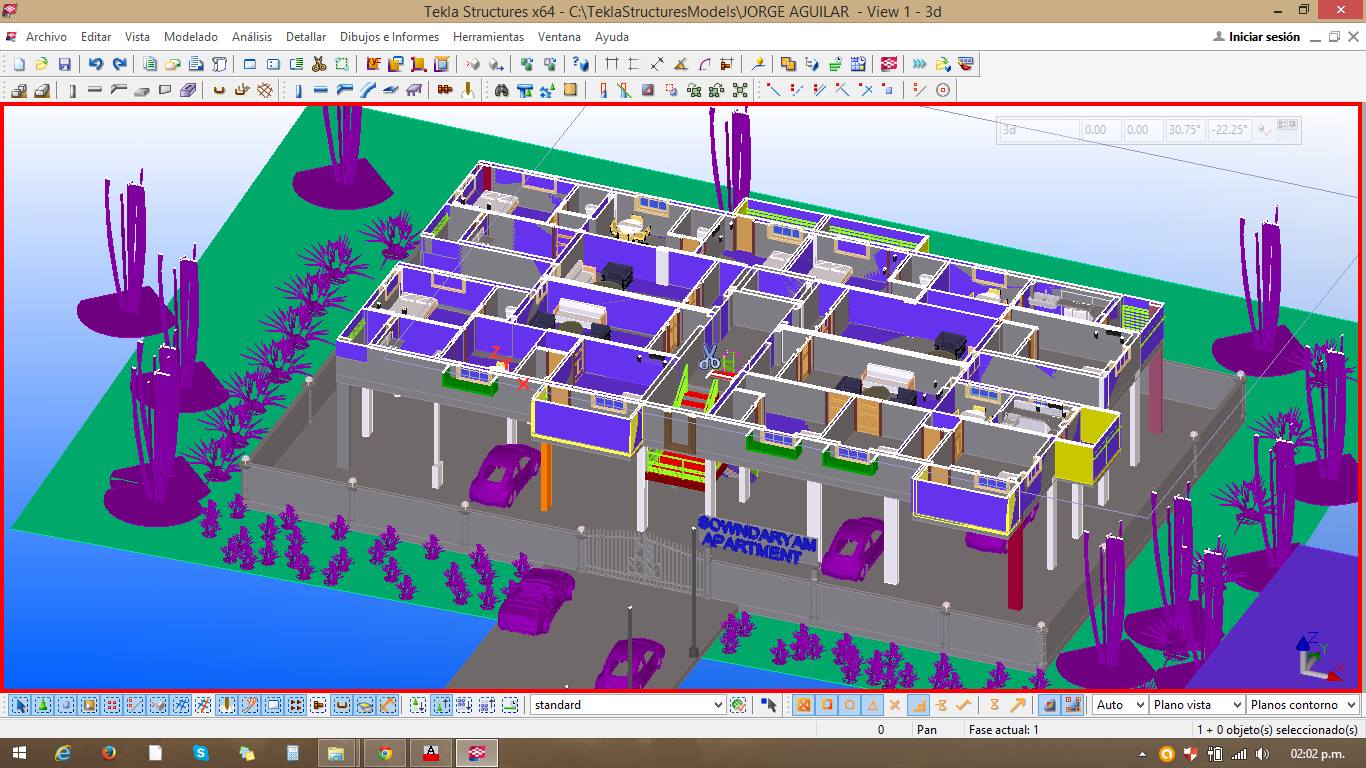Click Iniciar sesión link

point(1263,37)
